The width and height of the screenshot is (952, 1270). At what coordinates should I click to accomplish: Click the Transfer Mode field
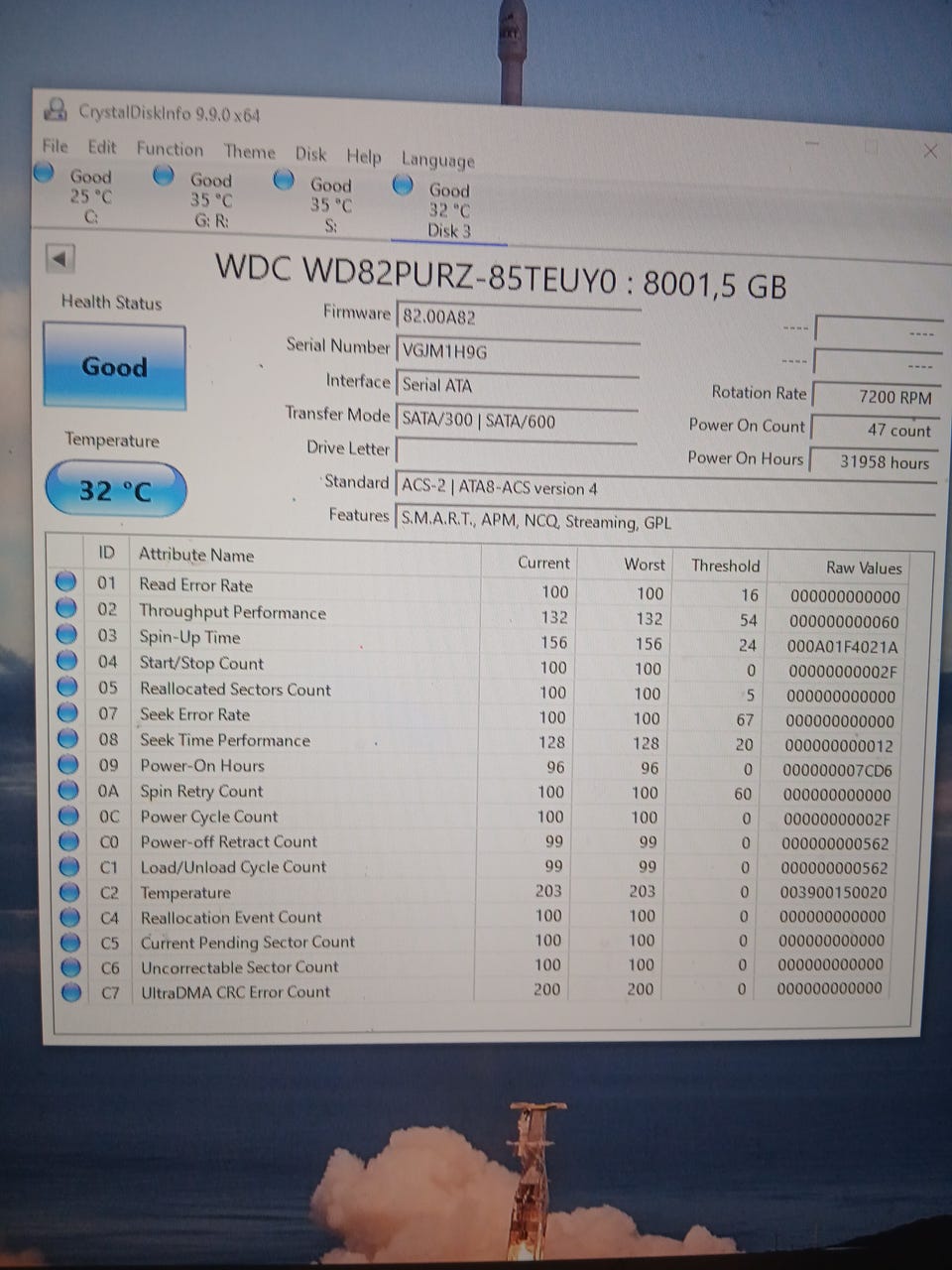click(517, 420)
